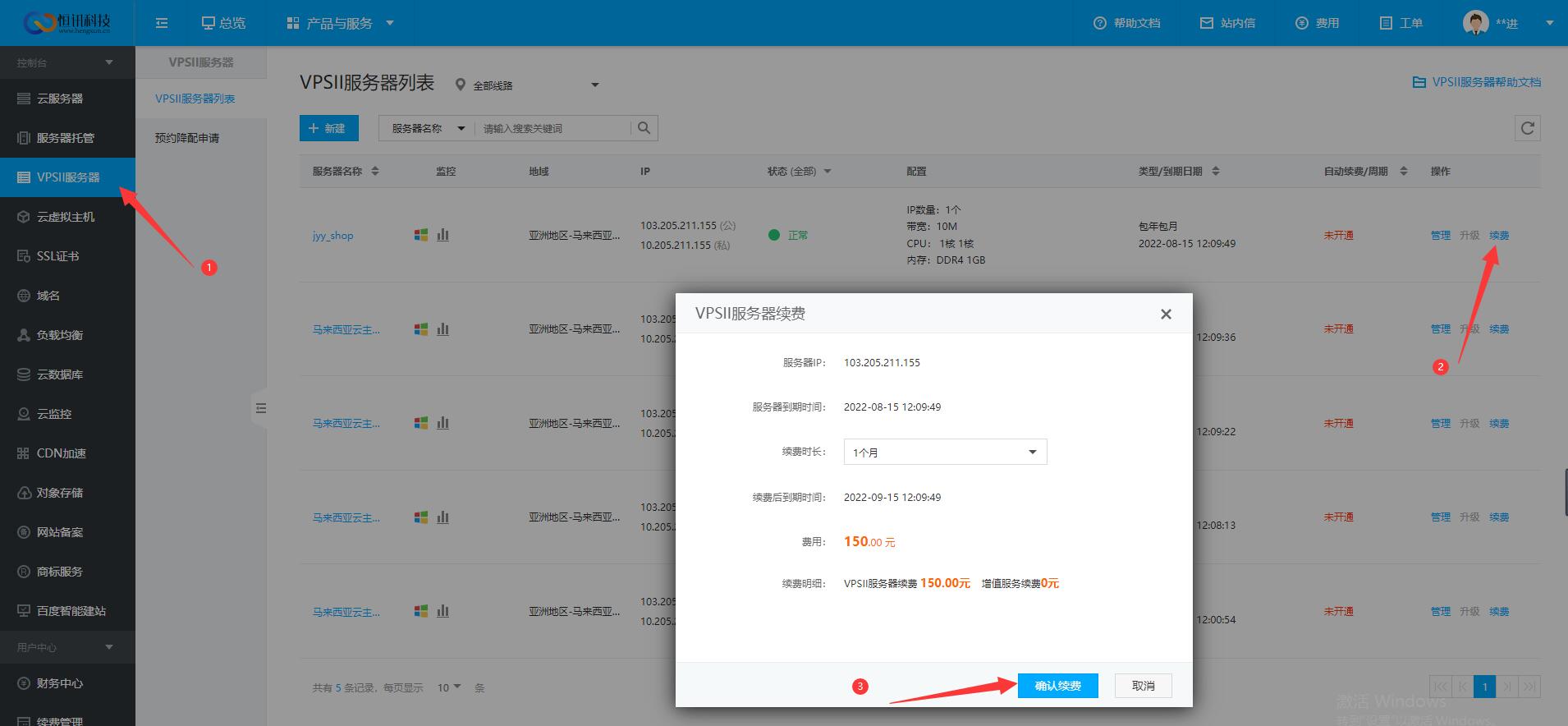Open monitoring chart icon for jyy_shop server
The height and width of the screenshot is (726, 1568).
[442, 235]
